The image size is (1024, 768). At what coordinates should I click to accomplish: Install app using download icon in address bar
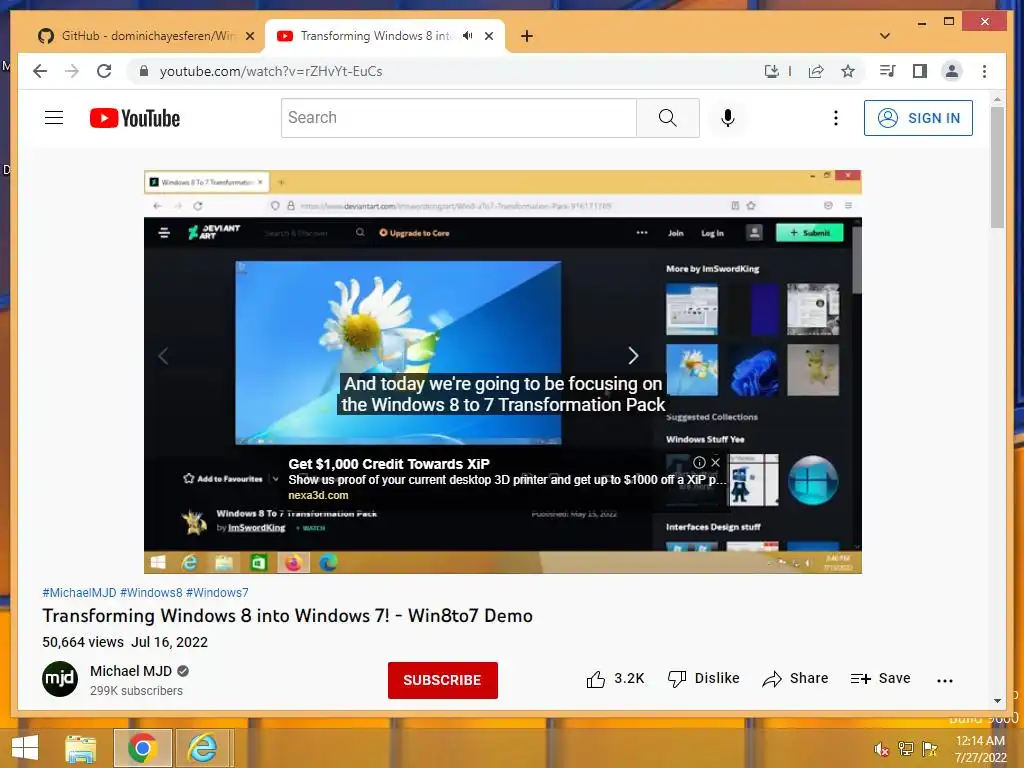coord(772,71)
